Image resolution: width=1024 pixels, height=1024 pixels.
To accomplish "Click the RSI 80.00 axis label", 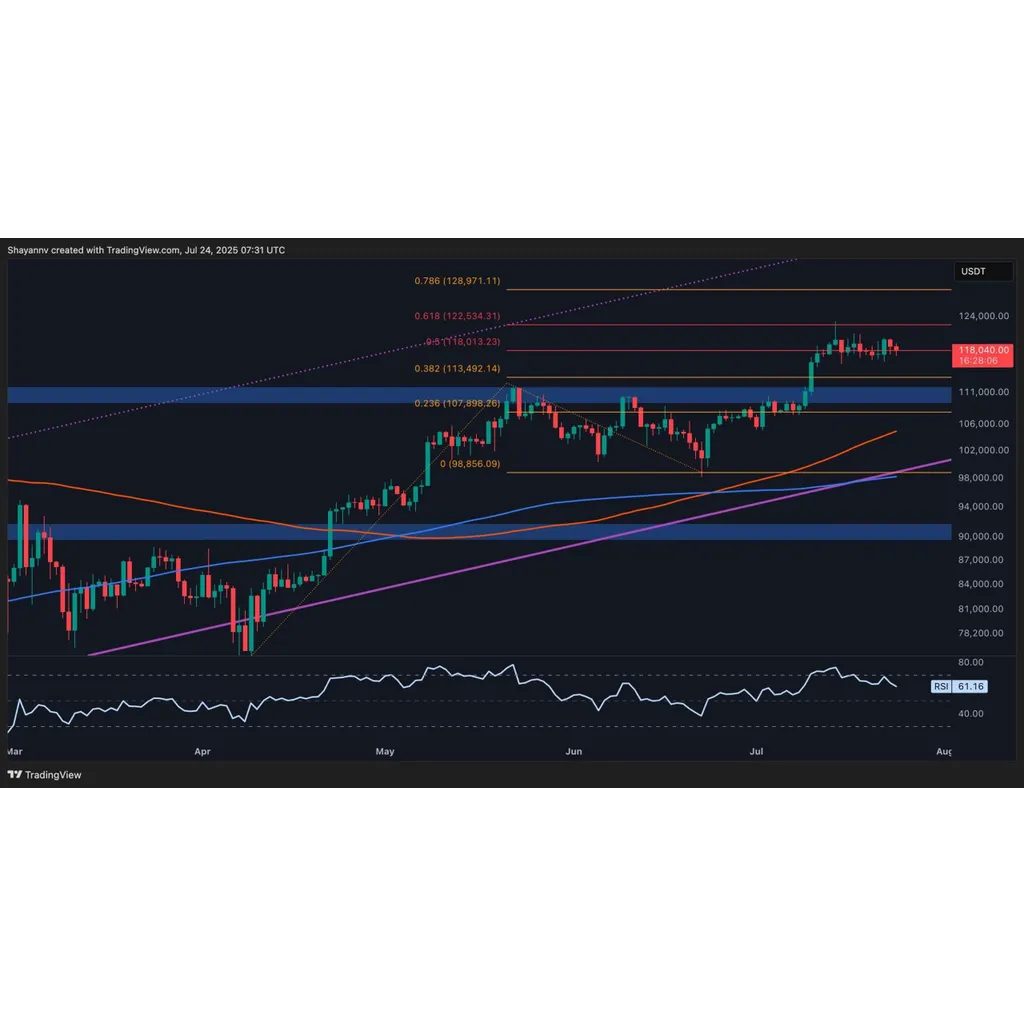I will tap(970, 662).
